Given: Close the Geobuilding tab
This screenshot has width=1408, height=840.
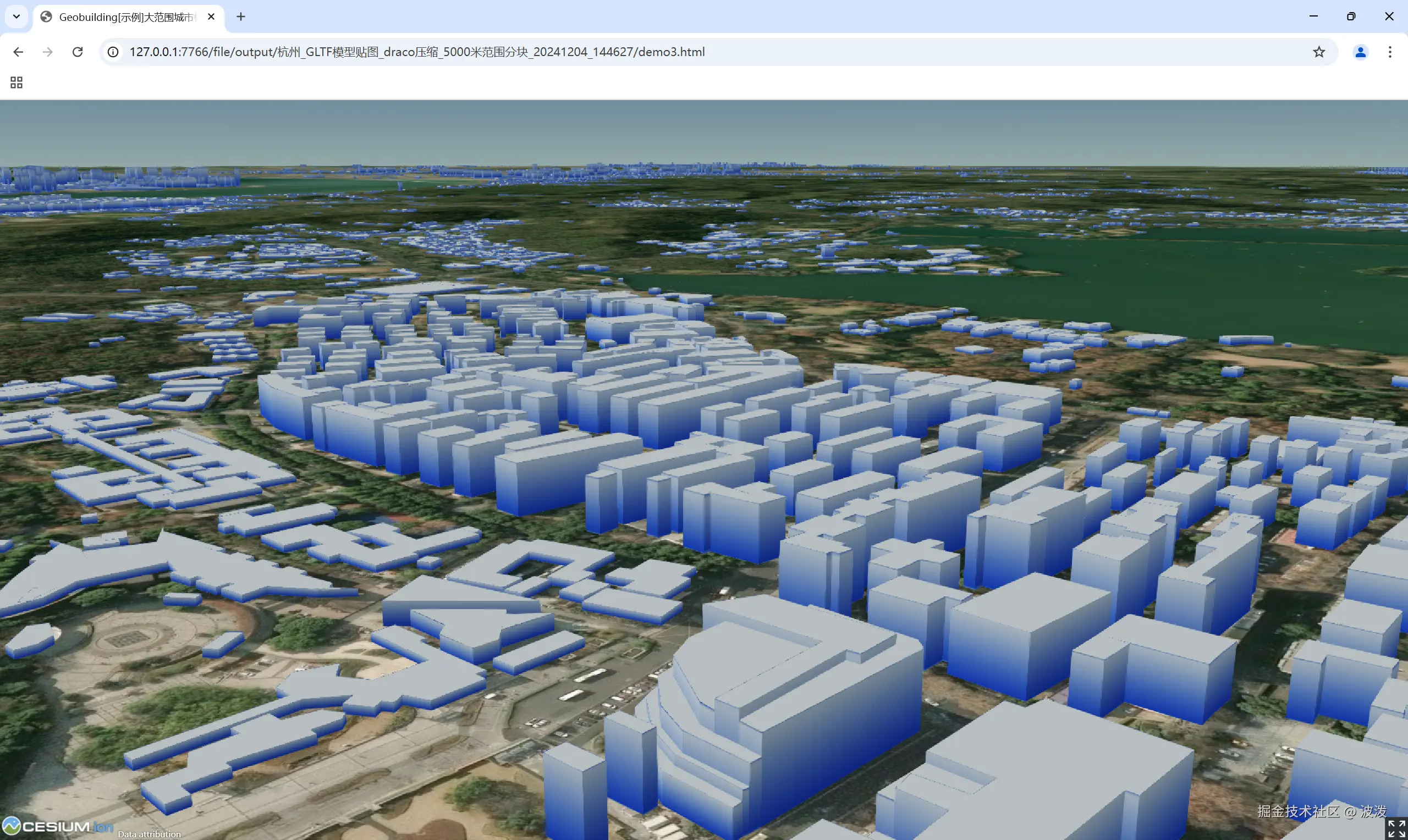Looking at the screenshot, I should (x=211, y=17).
